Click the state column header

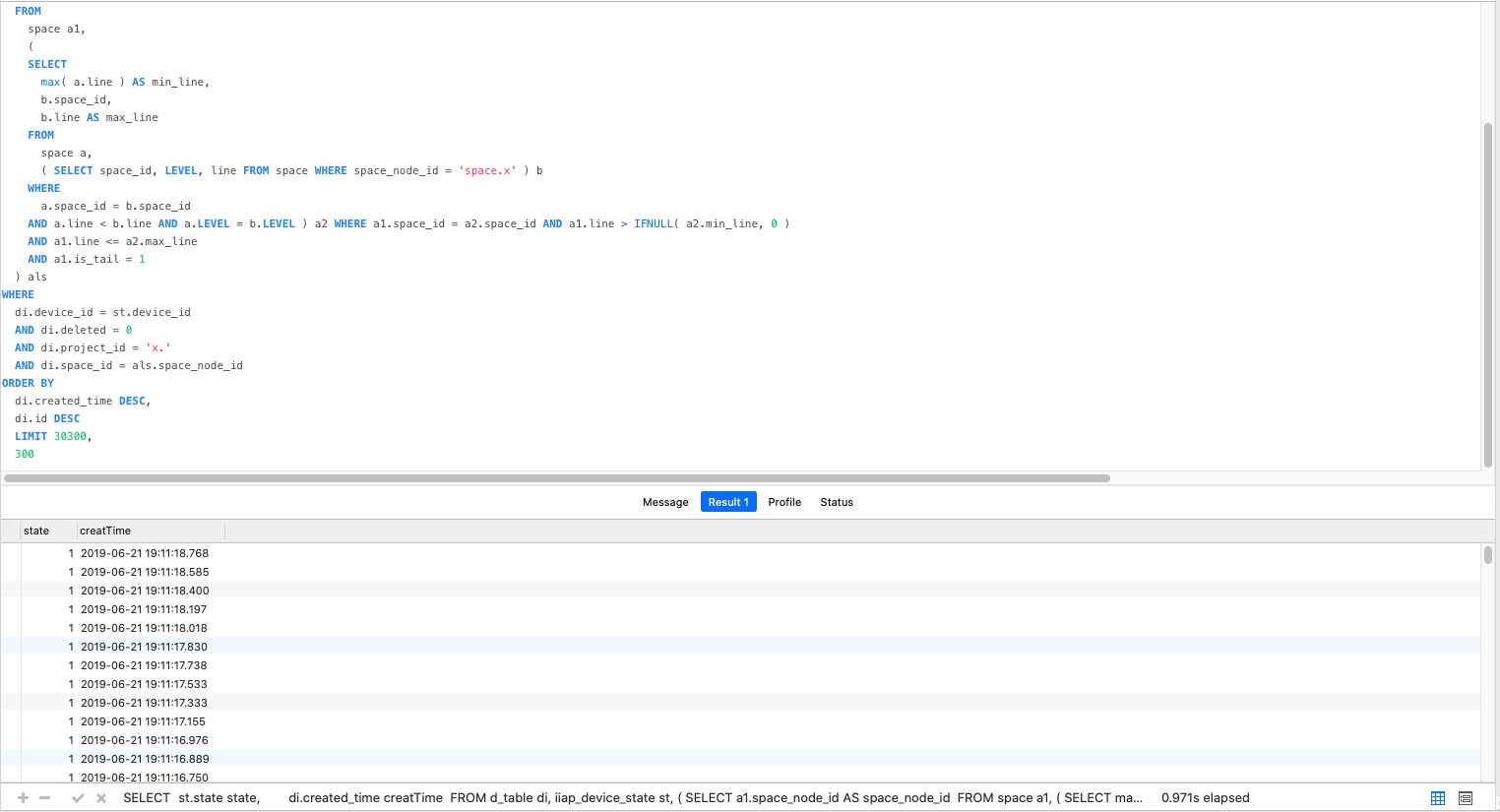coord(48,531)
